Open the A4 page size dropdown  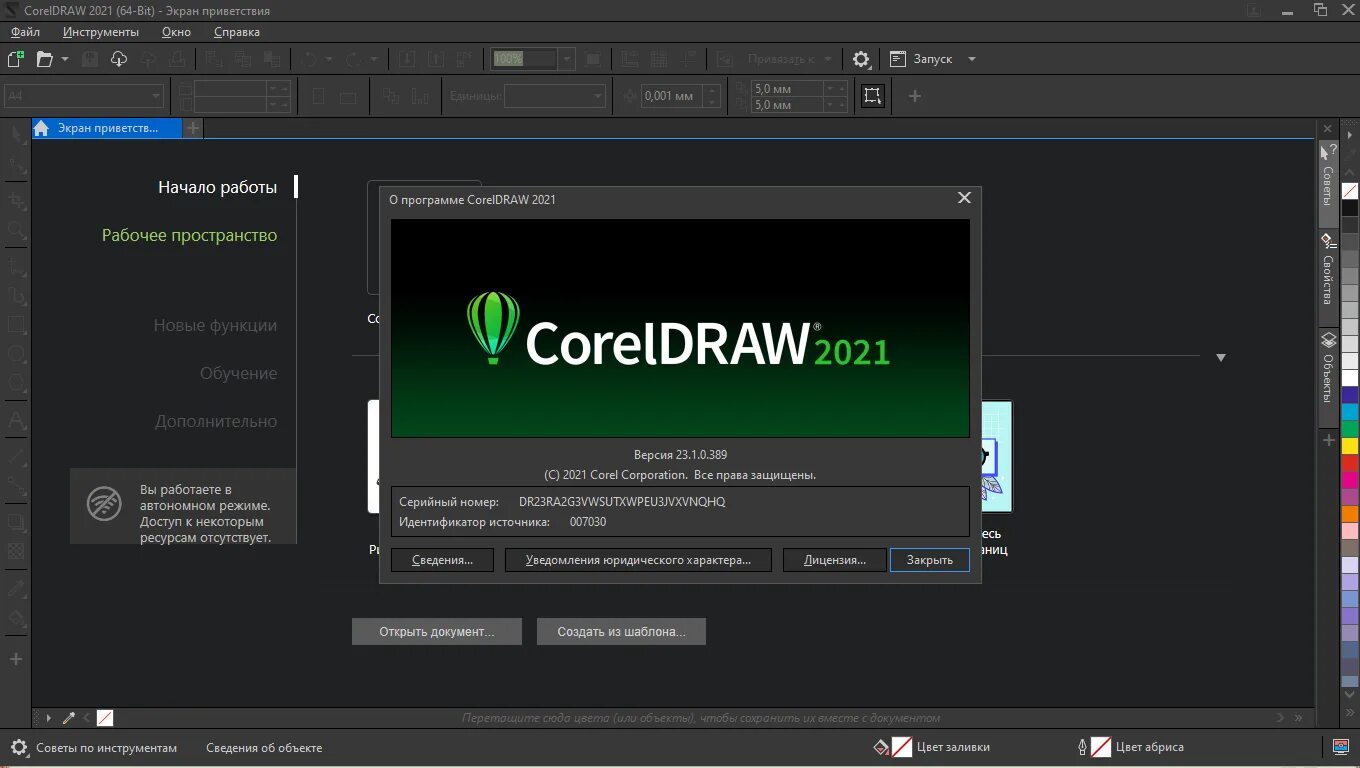click(156, 96)
